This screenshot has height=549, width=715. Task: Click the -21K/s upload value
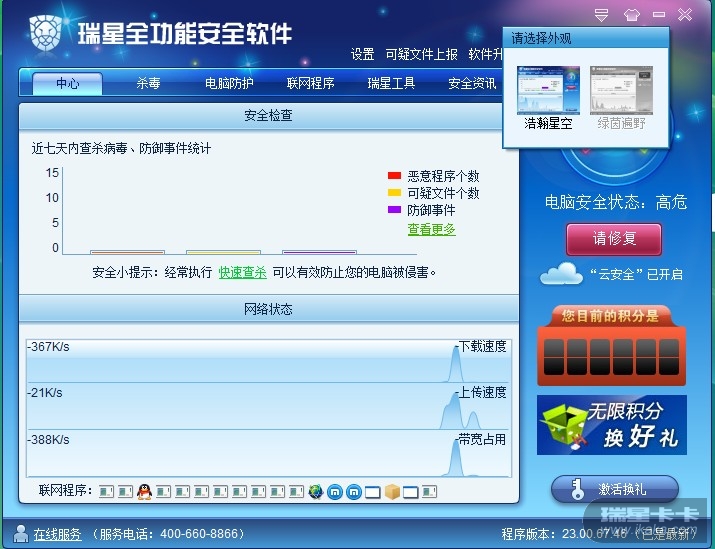point(45,393)
